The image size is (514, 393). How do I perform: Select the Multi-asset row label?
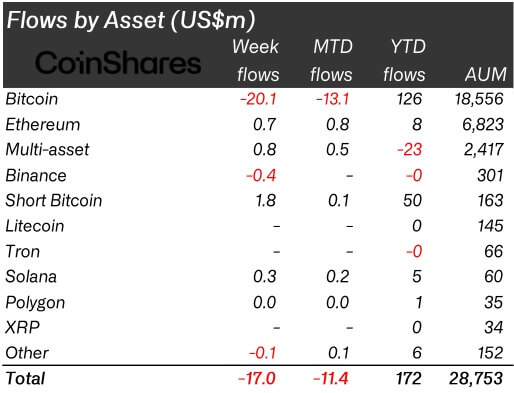point(48,149)
